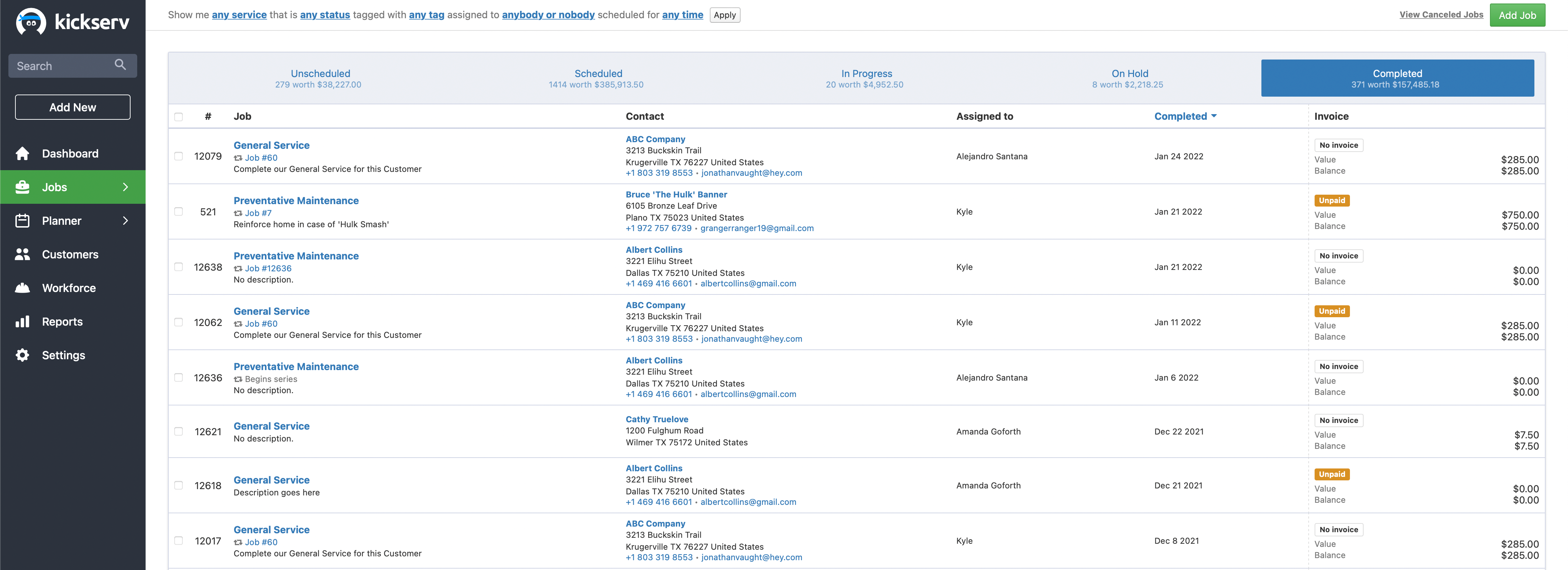Focus the sidebar Search field
The image size is (1568, 570).
pos(72,66)
